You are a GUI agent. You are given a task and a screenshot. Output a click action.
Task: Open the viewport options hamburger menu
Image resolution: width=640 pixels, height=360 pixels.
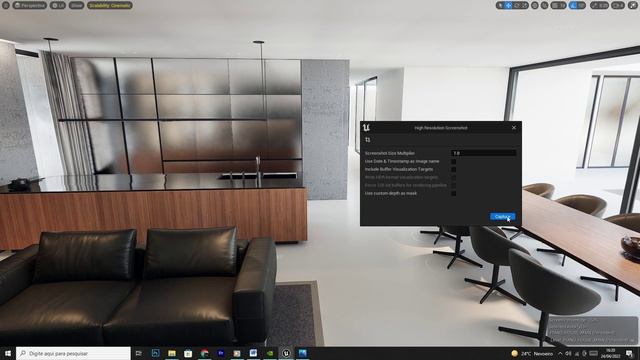click(x=6, y=5)
